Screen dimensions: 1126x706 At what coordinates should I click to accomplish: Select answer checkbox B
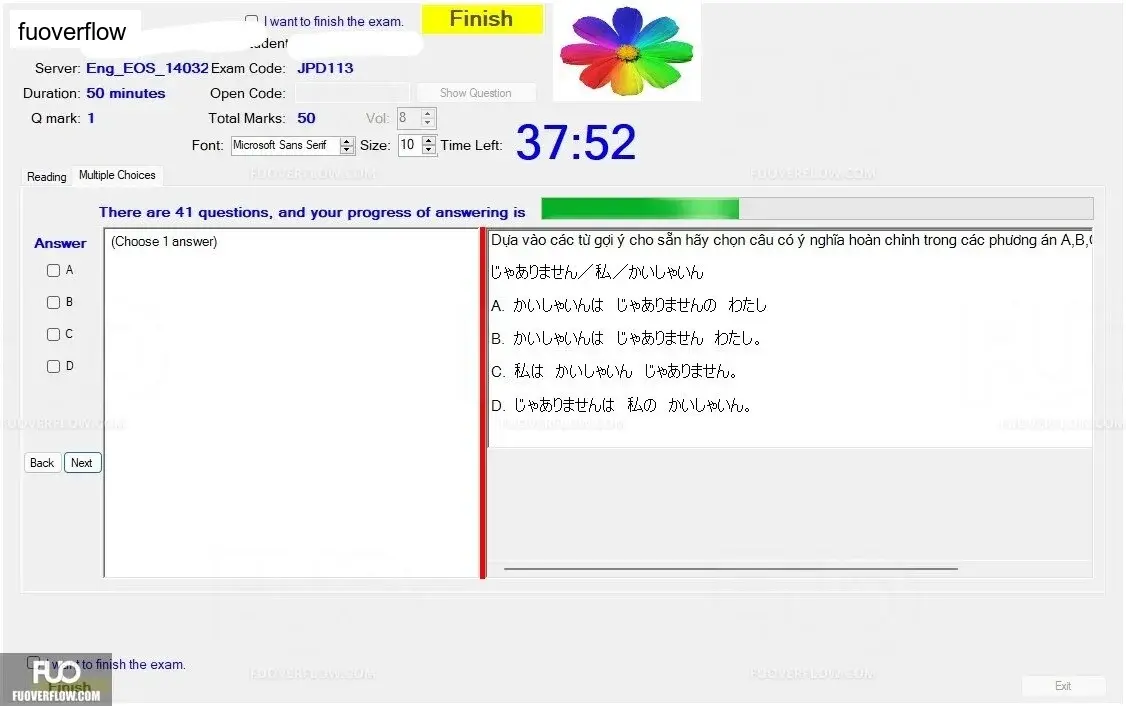pos(53,302)
